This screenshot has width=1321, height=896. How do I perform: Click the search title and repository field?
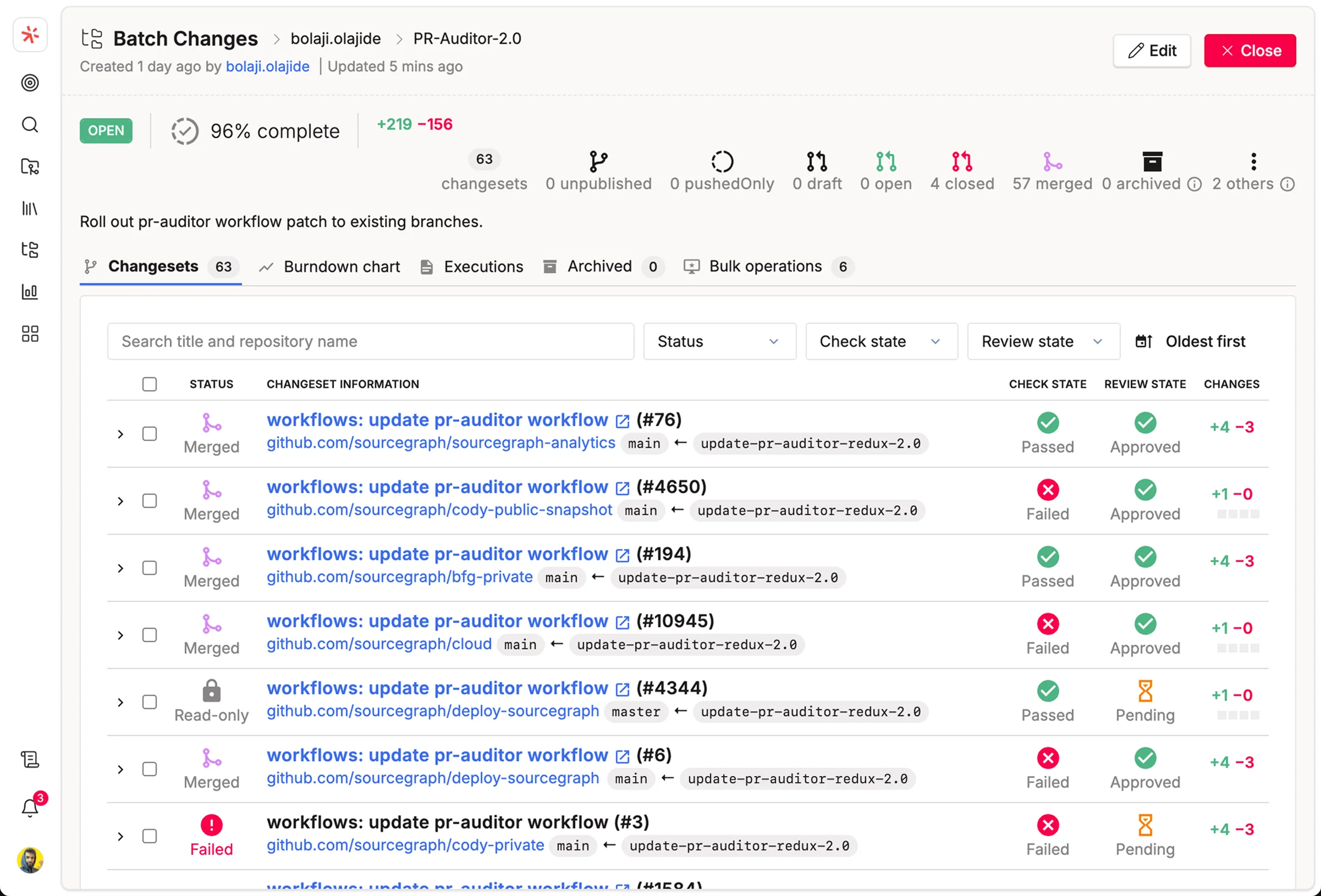point(371,341)
